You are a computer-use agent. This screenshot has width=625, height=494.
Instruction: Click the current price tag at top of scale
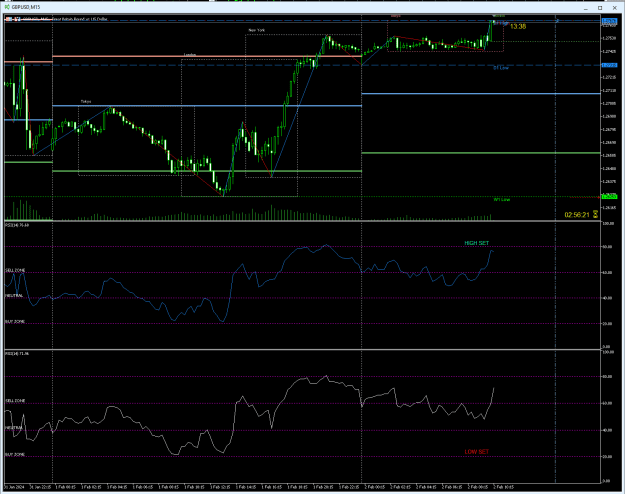pyautogui.click(x=609, y=21)
